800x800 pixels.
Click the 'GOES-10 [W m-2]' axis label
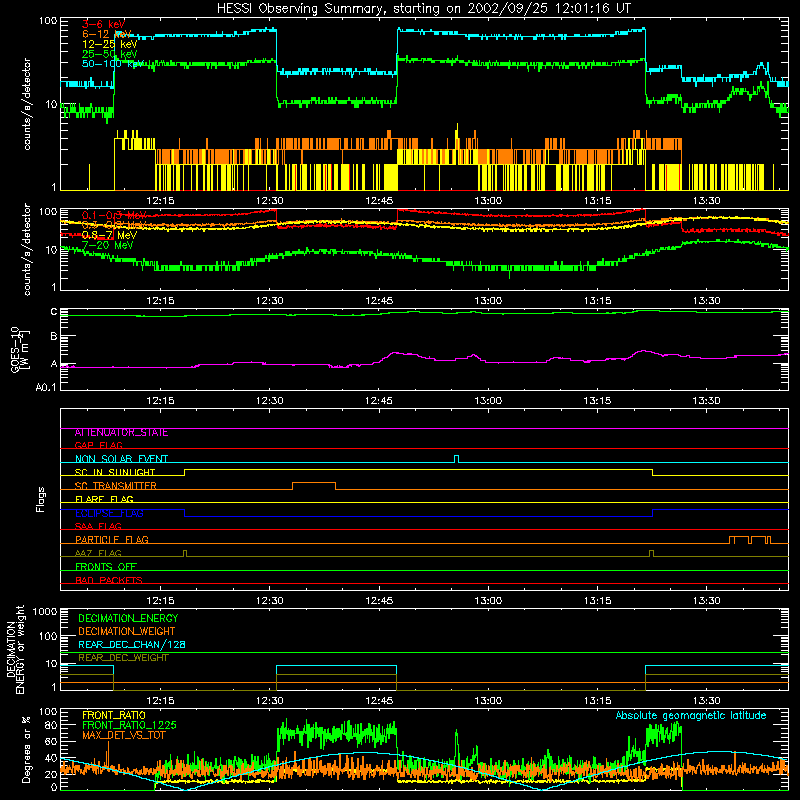click(20, 349)
